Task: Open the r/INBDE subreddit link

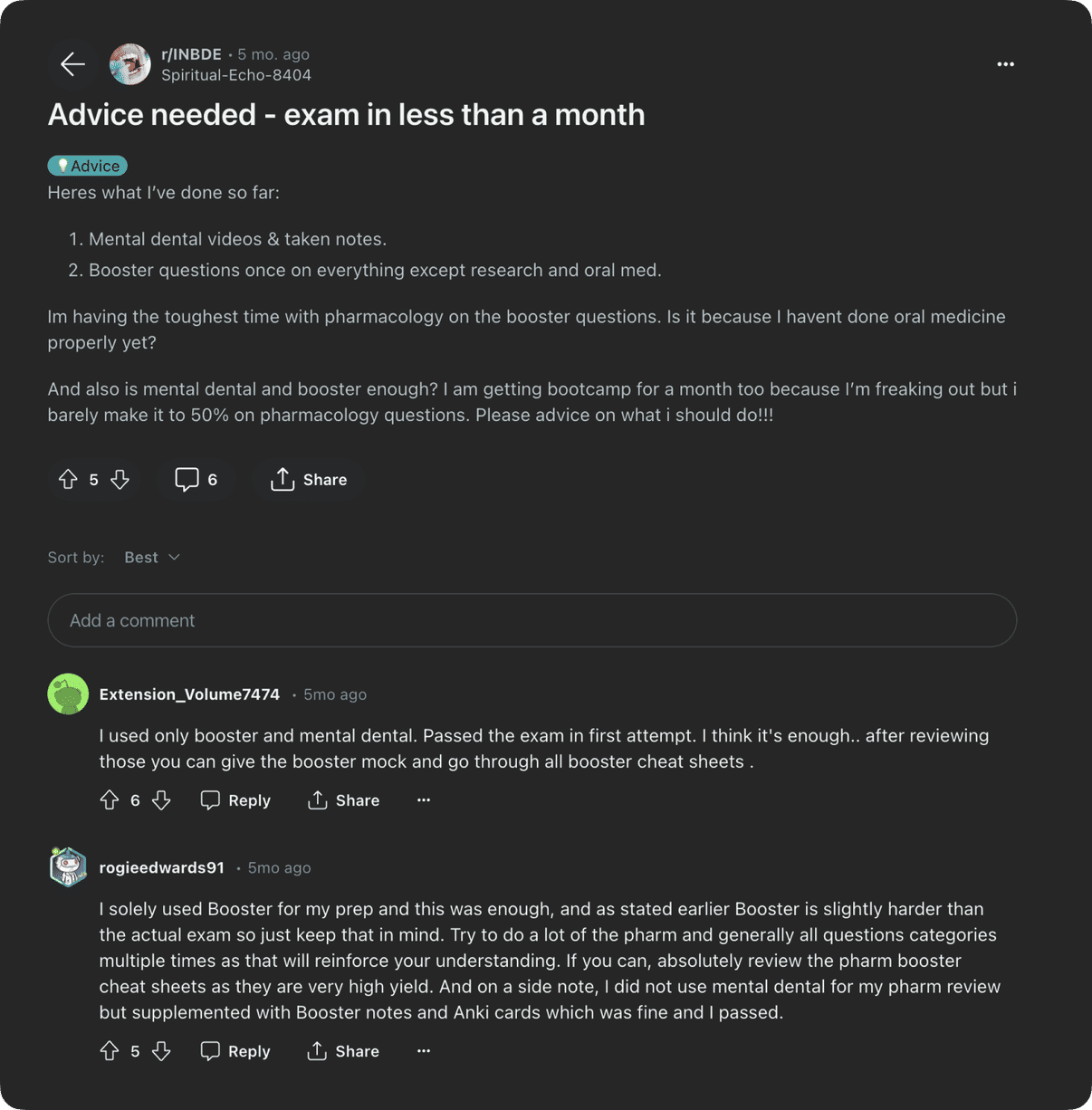Action: point(191,54)
